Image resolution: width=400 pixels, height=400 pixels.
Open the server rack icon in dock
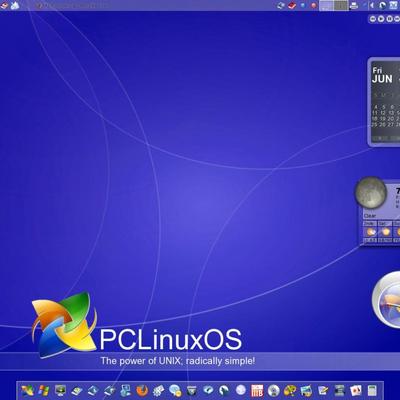click(x=339, y=390)
